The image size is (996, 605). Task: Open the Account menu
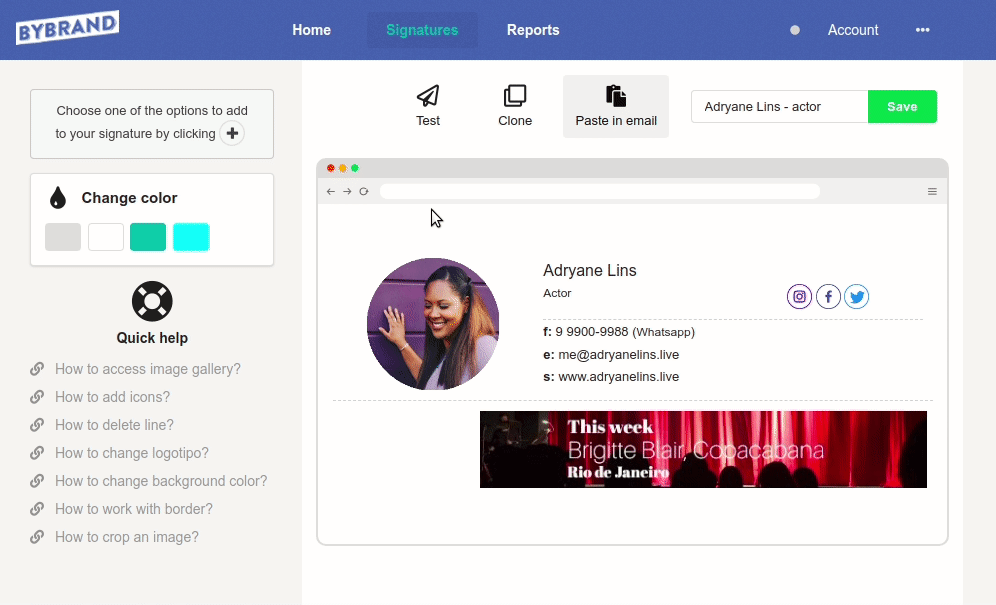pos(852,30)
